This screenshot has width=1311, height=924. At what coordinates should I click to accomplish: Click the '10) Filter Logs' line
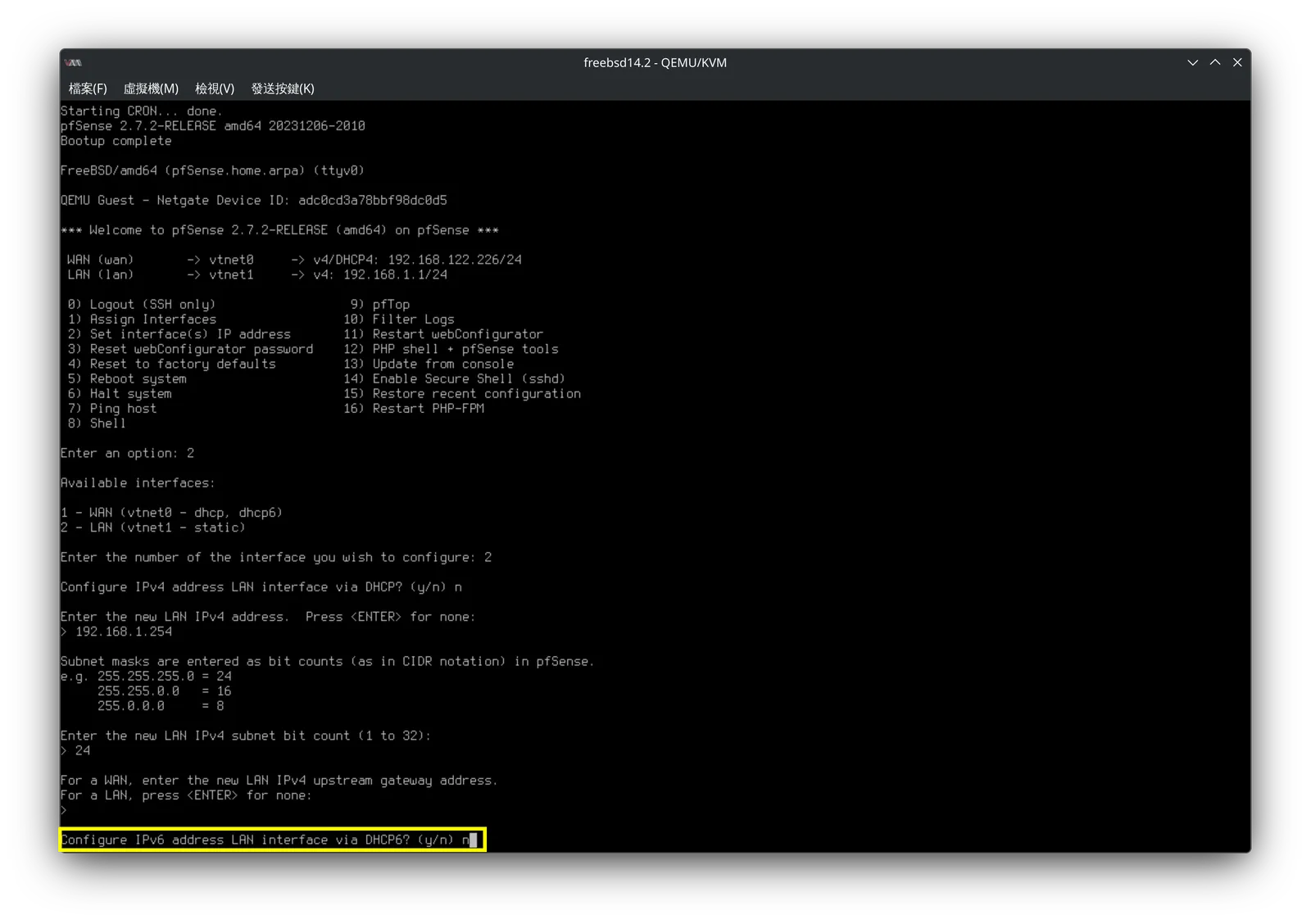[x=399, y=319]
